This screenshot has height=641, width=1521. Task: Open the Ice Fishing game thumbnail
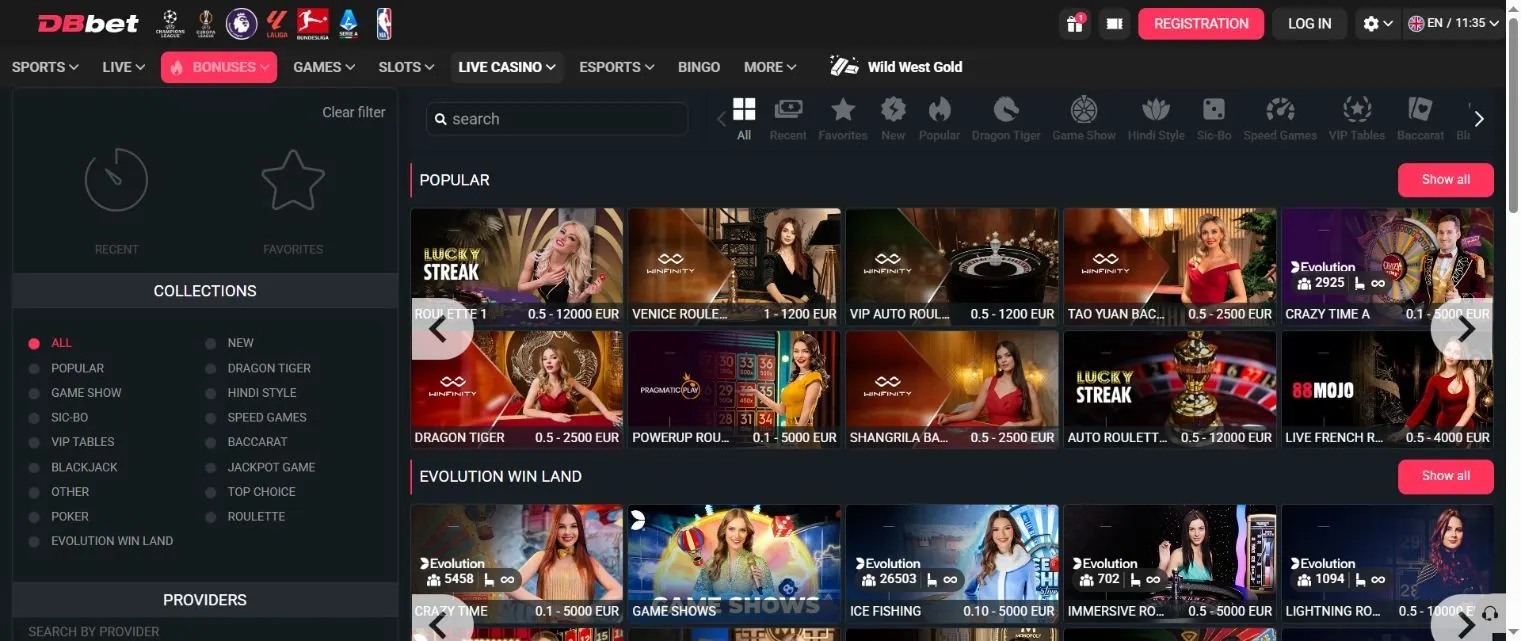[x=952, y=563]
